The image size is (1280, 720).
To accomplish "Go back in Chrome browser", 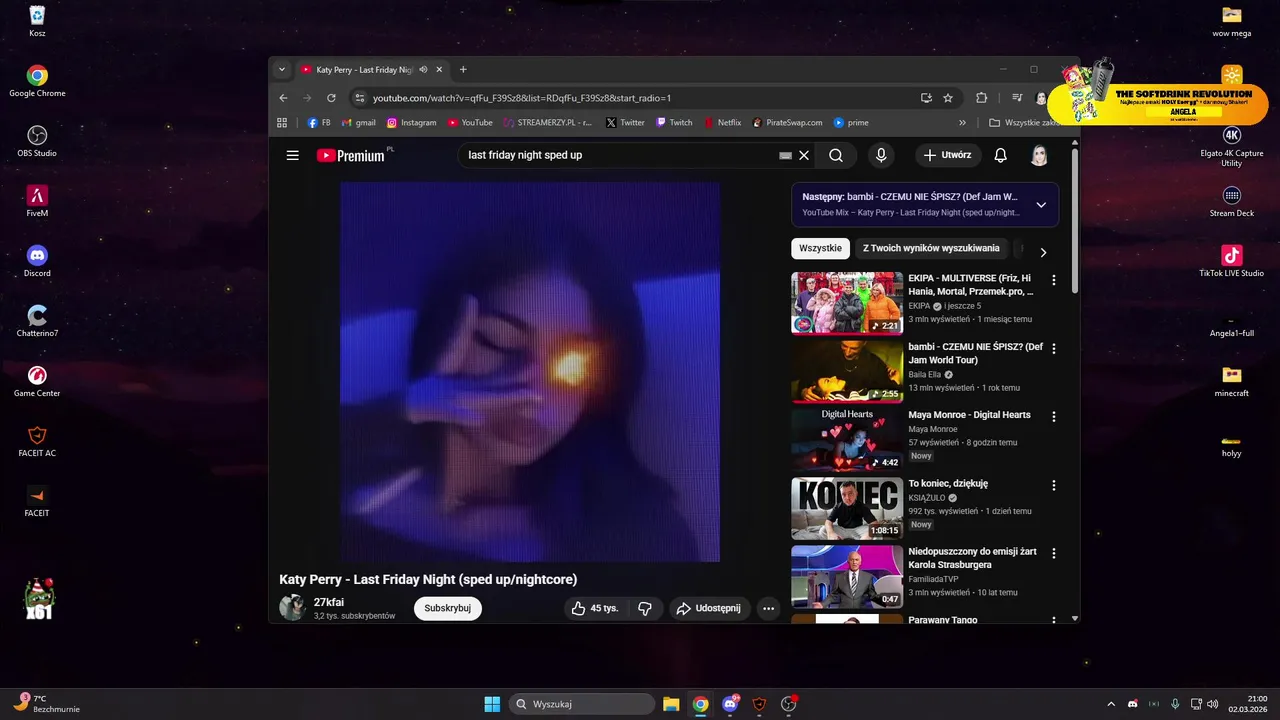I will click(x=283, y=98).
